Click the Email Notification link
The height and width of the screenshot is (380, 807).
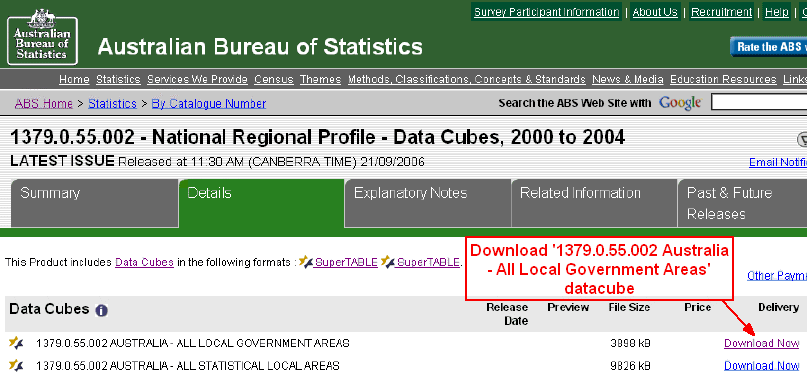(x=778, y=163)
